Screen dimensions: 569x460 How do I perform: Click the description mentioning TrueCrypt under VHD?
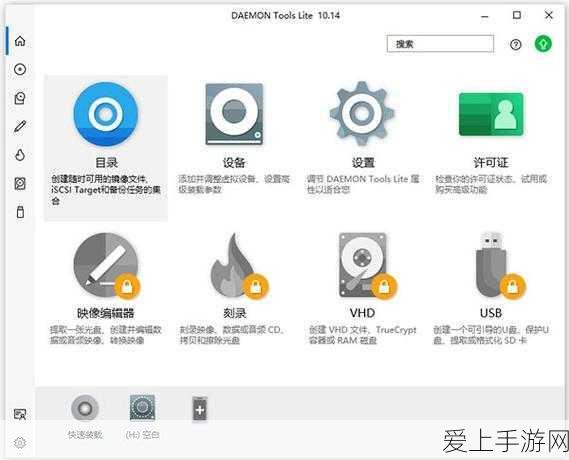363,335
